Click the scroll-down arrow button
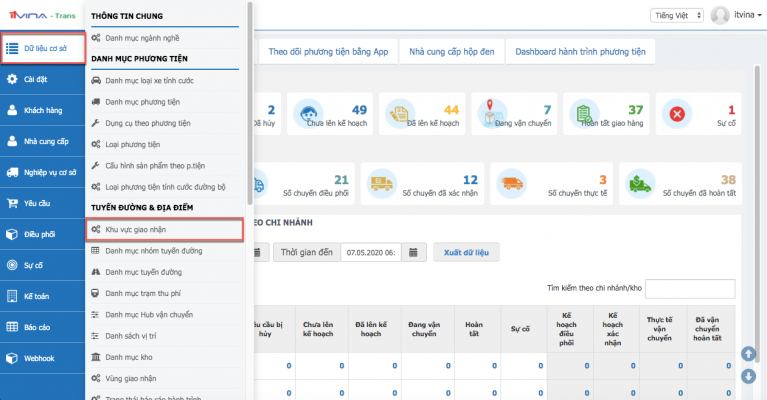 pos(748,376)
